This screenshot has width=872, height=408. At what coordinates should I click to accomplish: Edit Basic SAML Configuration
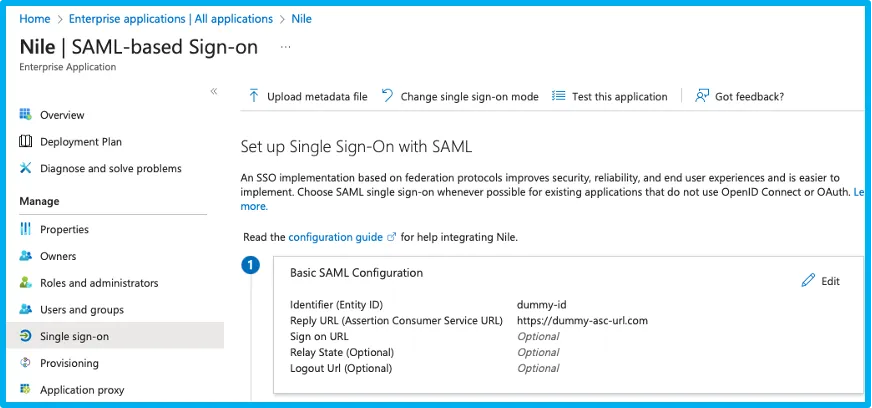pos(821,281)
